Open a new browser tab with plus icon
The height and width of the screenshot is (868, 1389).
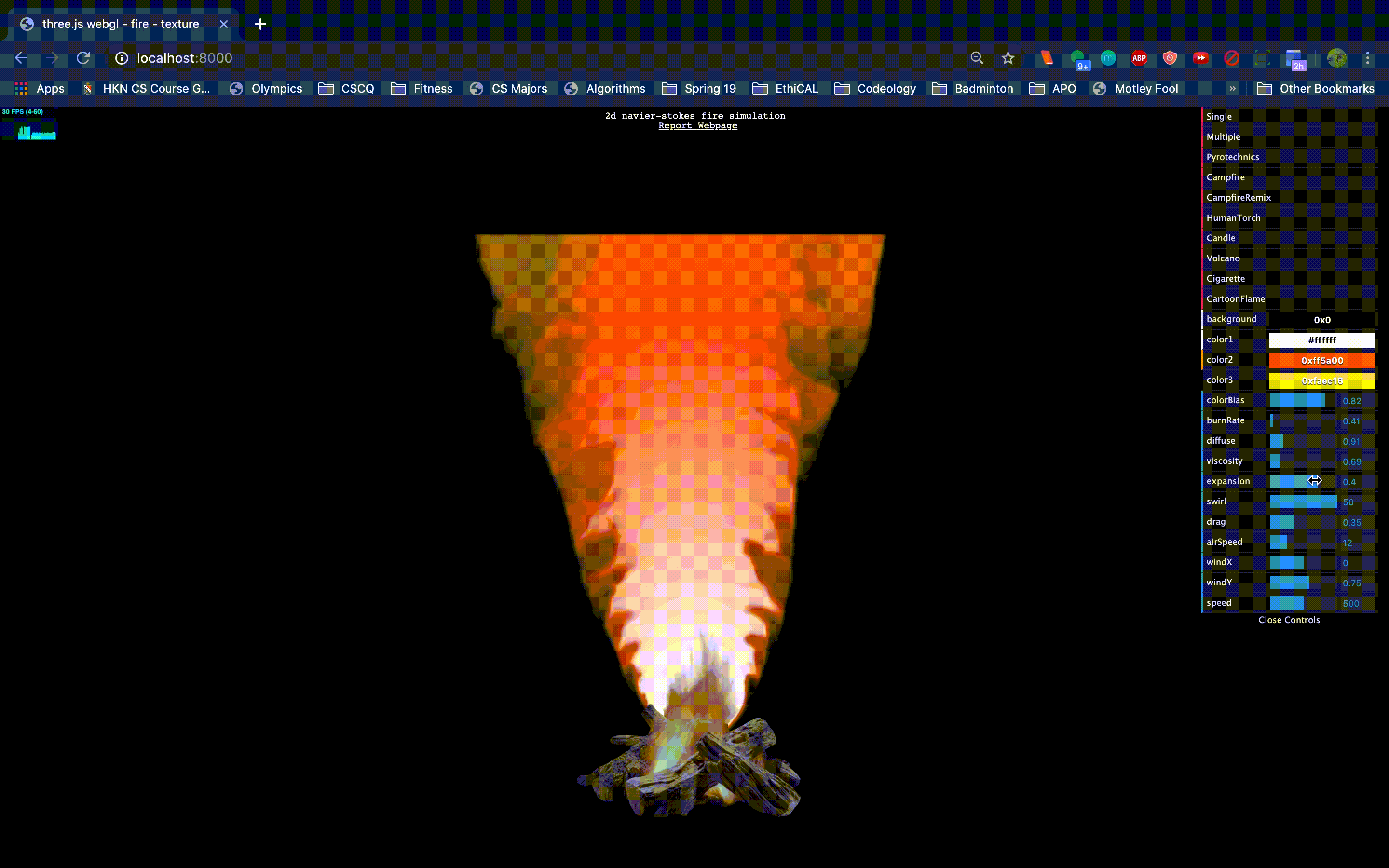point(260,24)
